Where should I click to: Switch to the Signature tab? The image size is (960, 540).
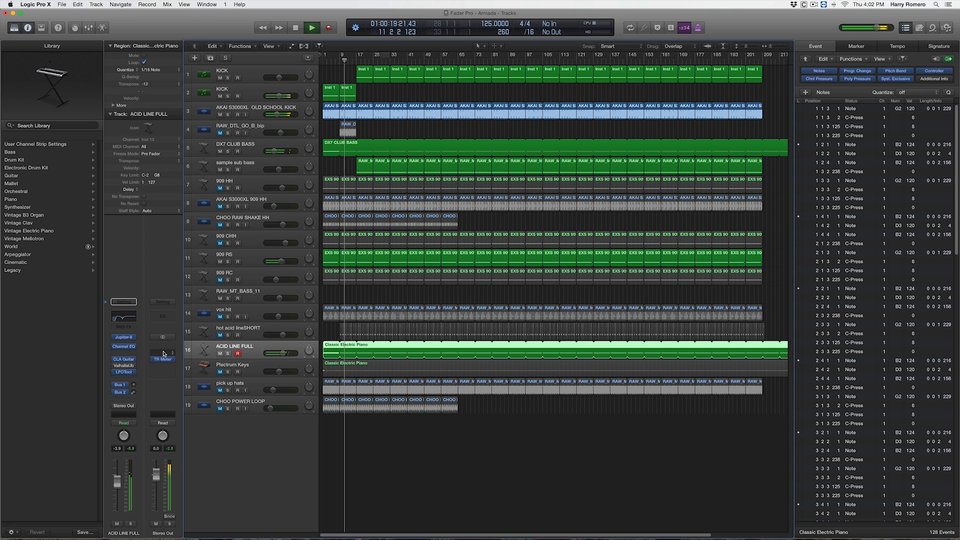(938, 46)
